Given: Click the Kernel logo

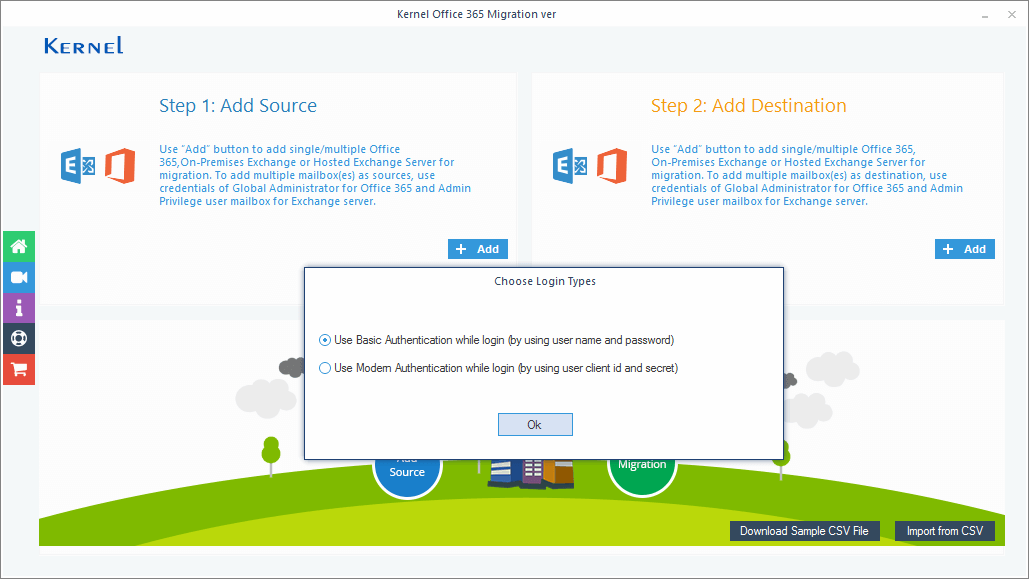Looking at the screenshot, I should click(x=83, y=45).
